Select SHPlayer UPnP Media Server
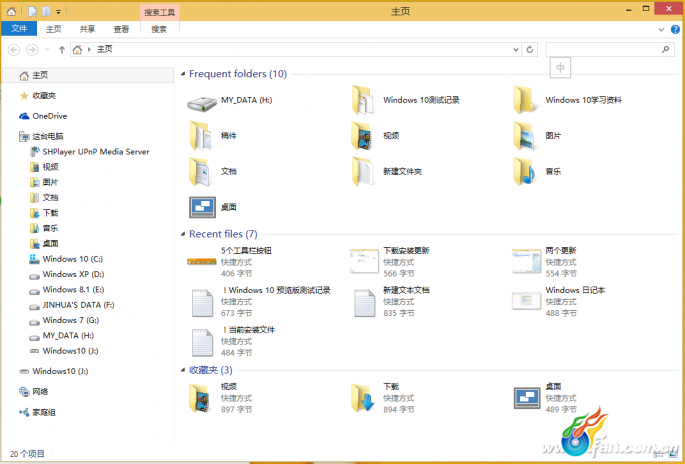 (90, 152)
